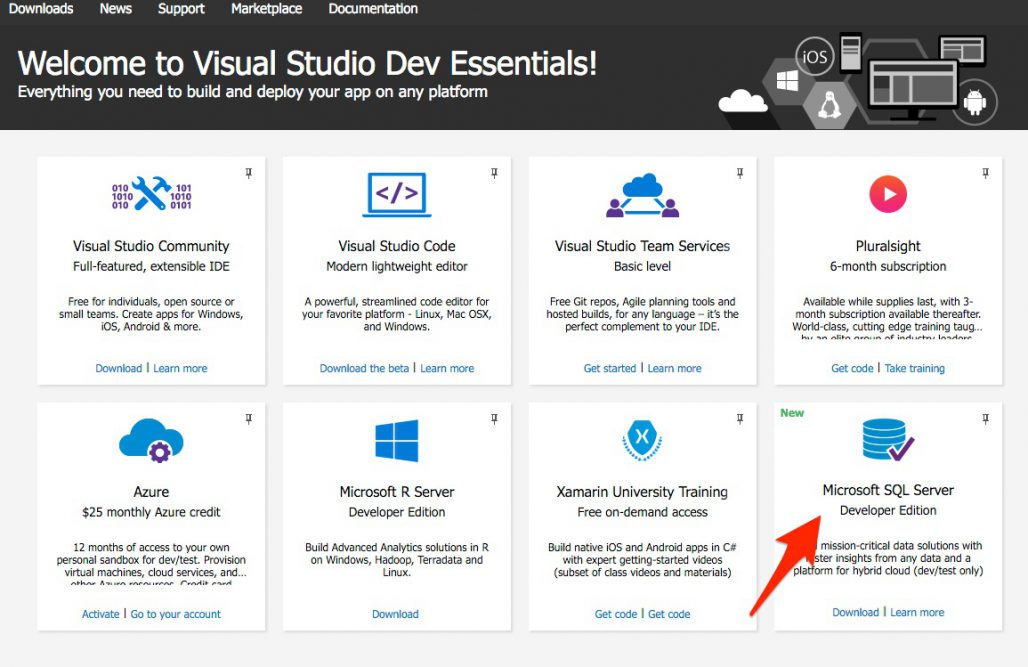The width and height of the screenshot is (1028, 667).
Task: Click Download link under Visual Studio Community
Action: (x=119, y=368)
